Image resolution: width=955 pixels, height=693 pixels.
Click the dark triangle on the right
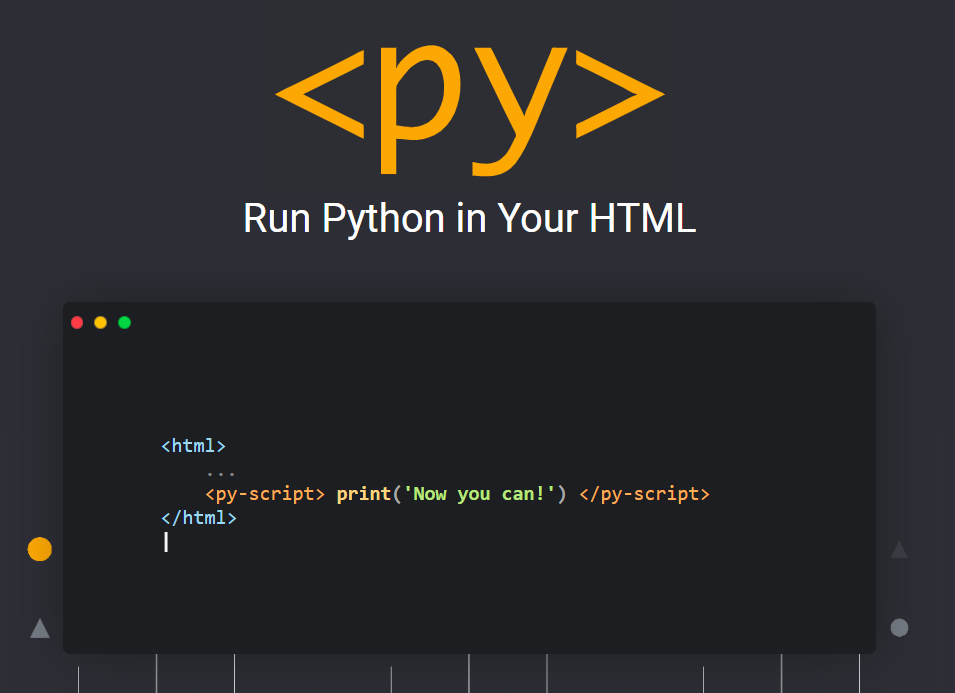(899, 550)
